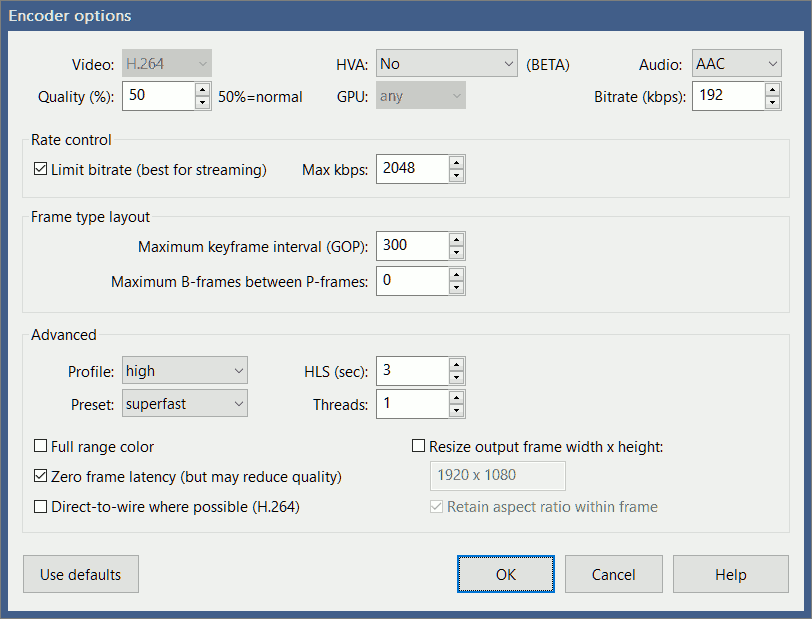Open the Audio codec AAC dropdown
Viewport: 812px width, 619px height.
point(736,64)
